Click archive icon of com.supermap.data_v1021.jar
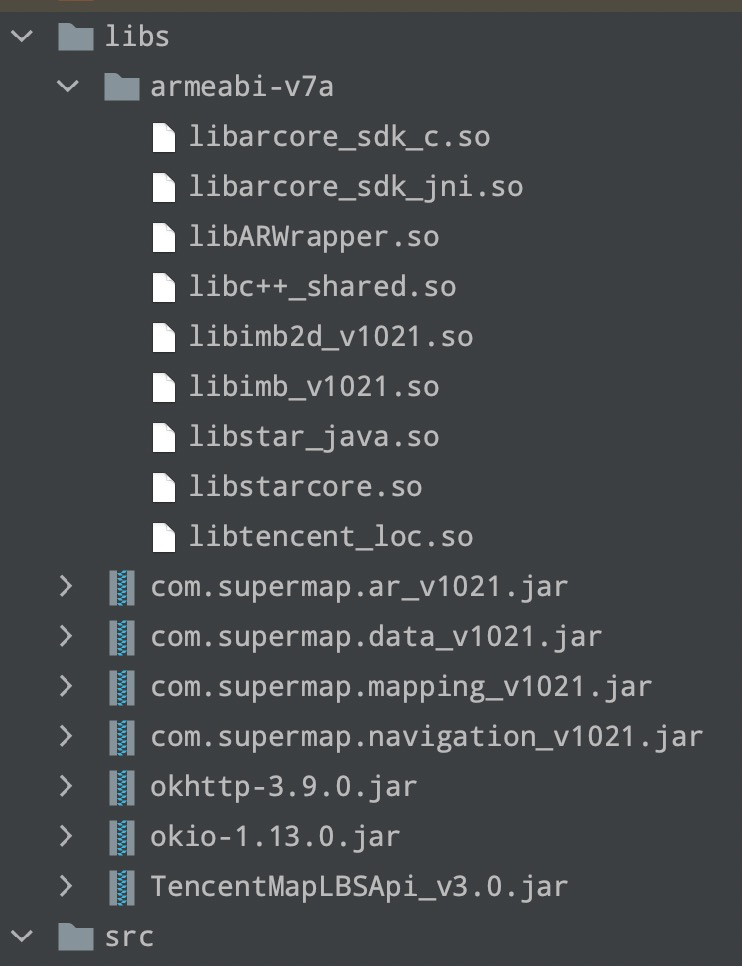 [x=122, y=637]
